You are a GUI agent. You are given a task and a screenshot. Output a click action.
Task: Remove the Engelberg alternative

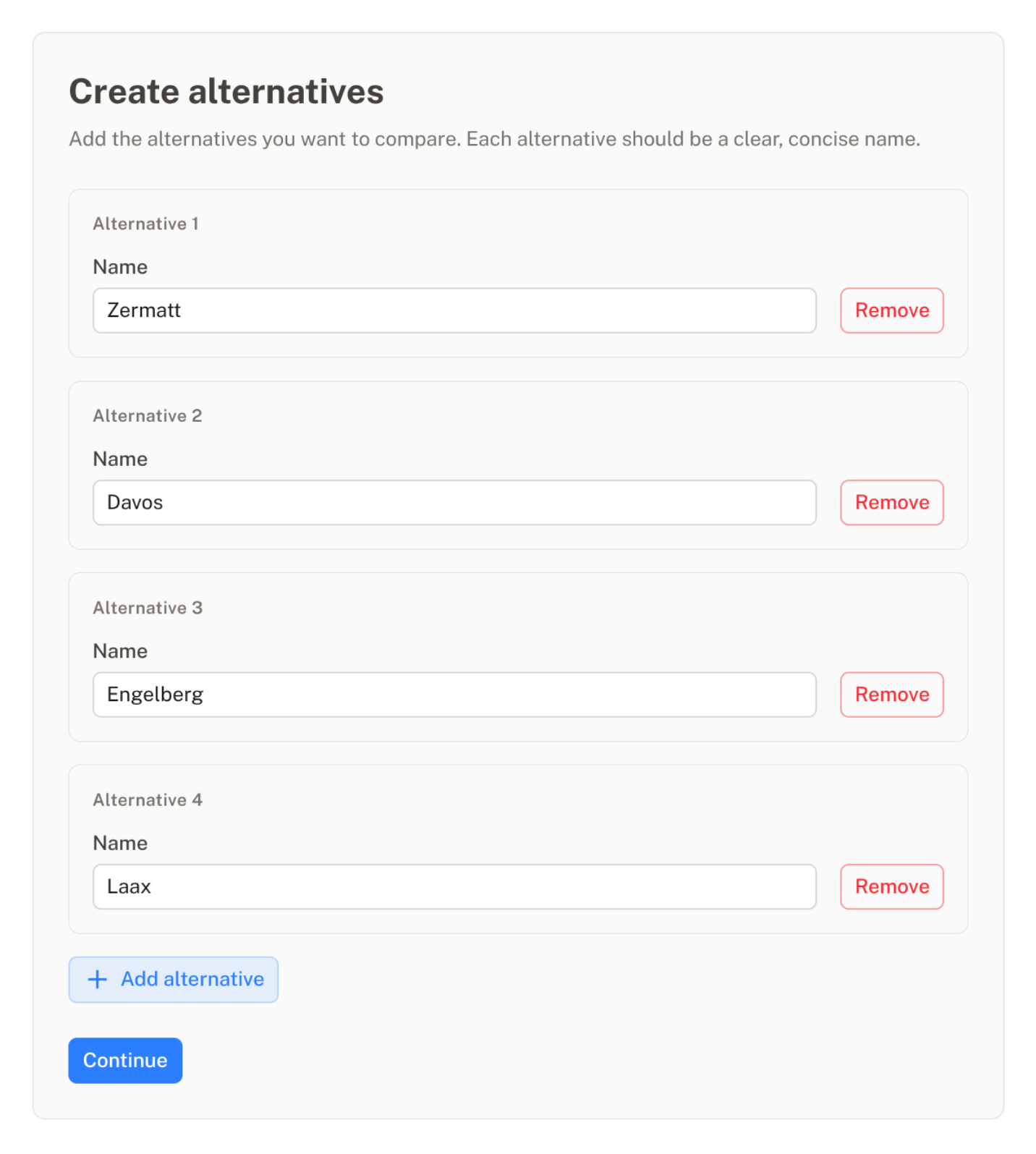tap(891, 694)
